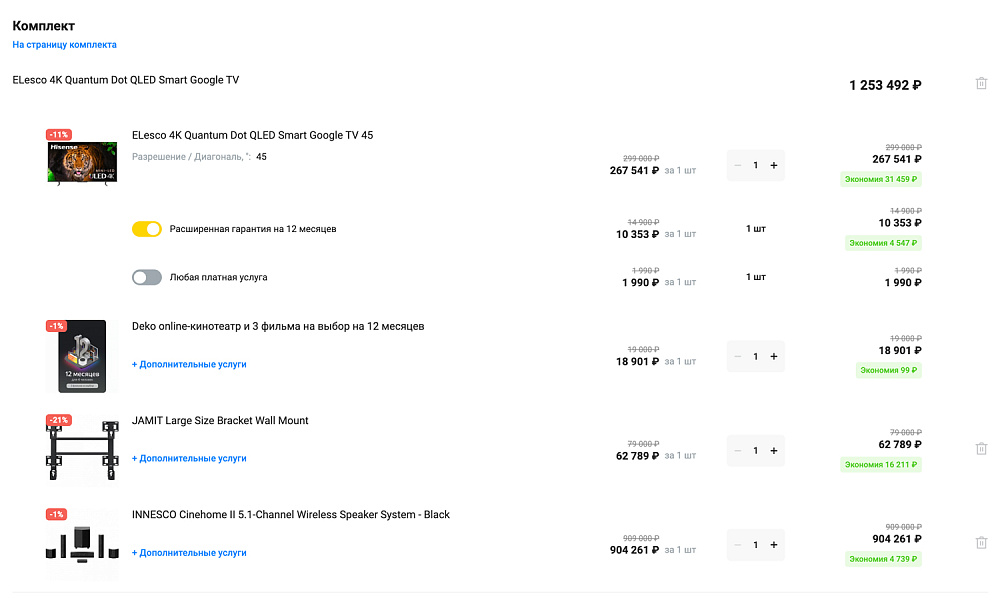Decrease JAMIT Wall Mount quantity with minus
The width and height of the screenshot is (1000, 600).
(738, 451)
